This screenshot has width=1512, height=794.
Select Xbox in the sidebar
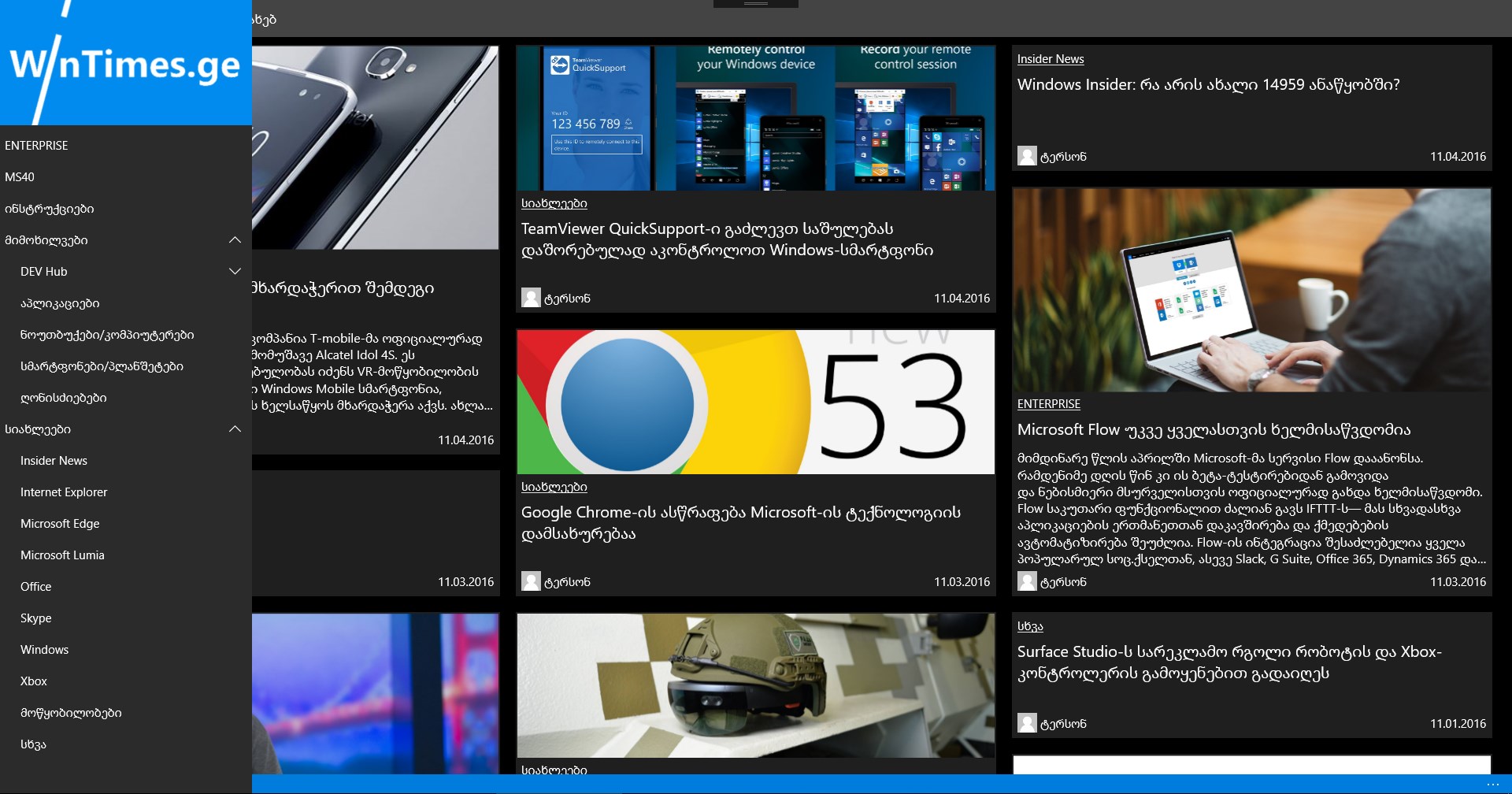click(x=34, y=681)
